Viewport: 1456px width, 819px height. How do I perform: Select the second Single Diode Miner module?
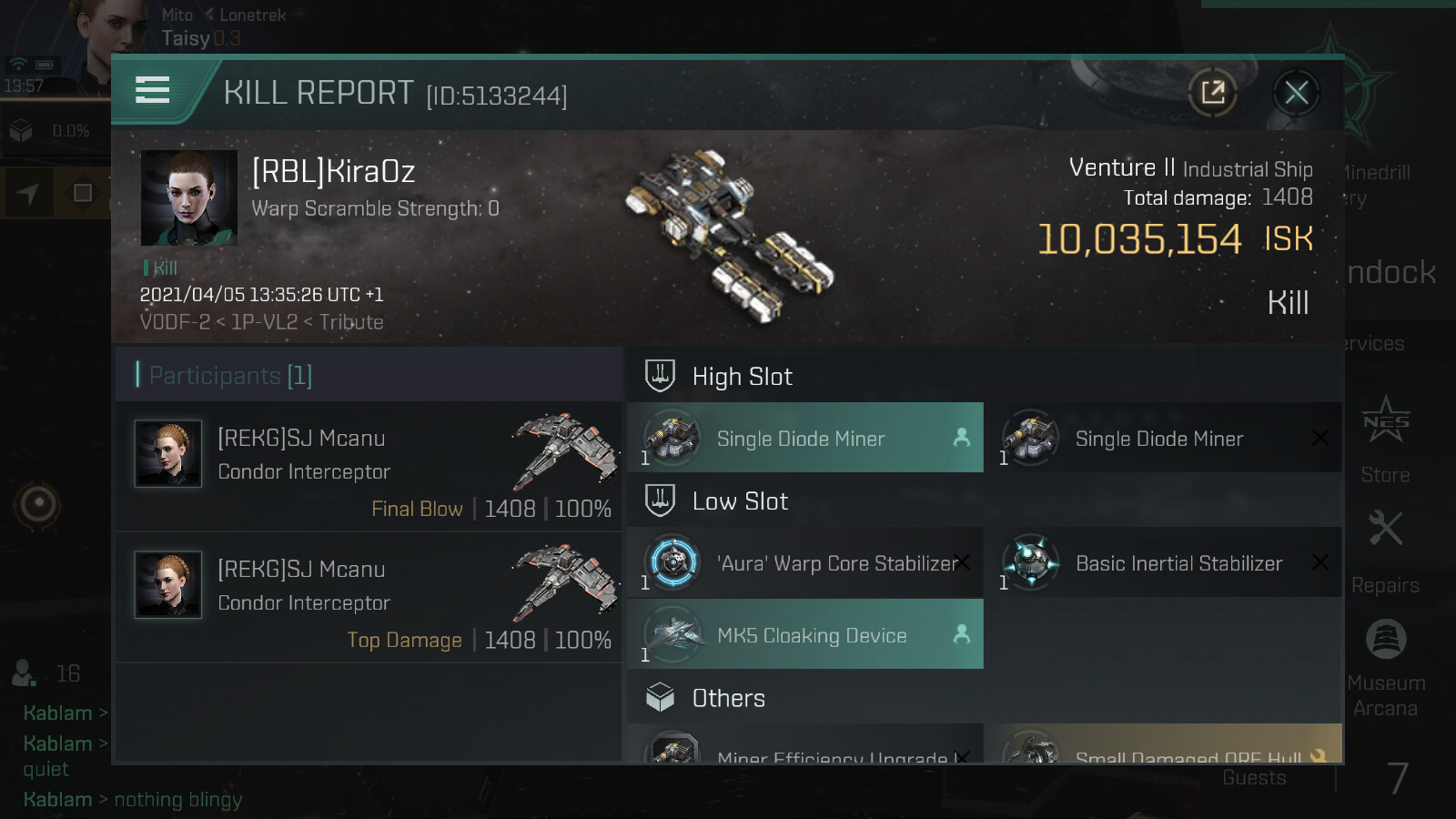(x=1164, y=438)
